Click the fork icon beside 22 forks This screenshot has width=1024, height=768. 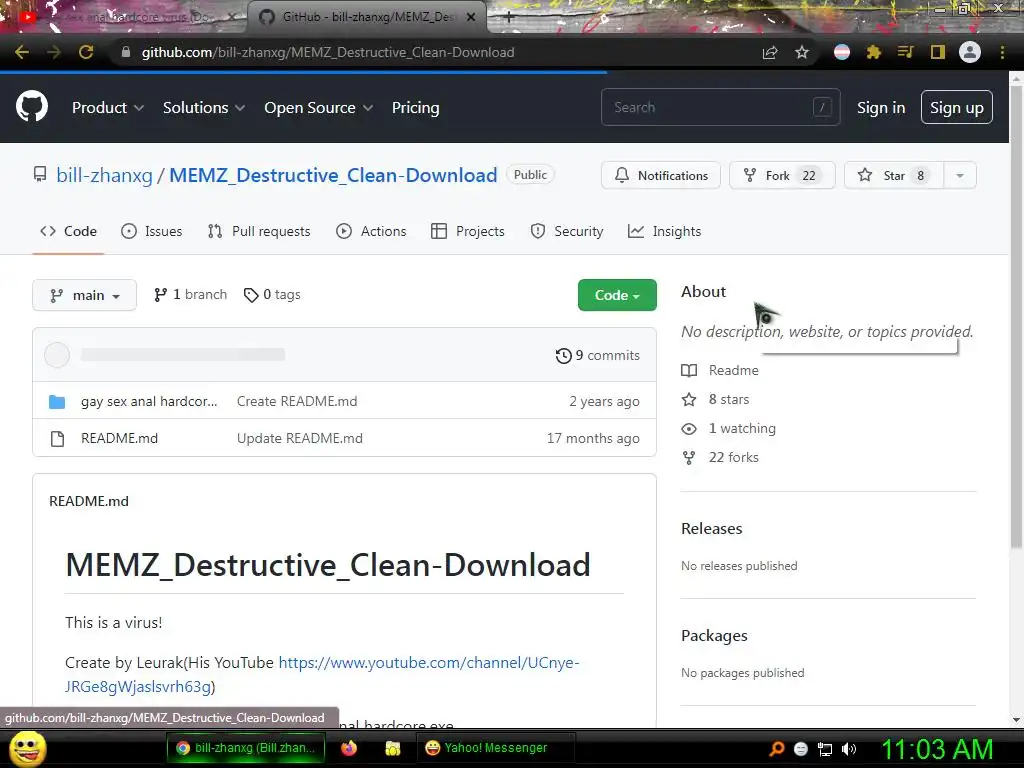coord(689,458)
